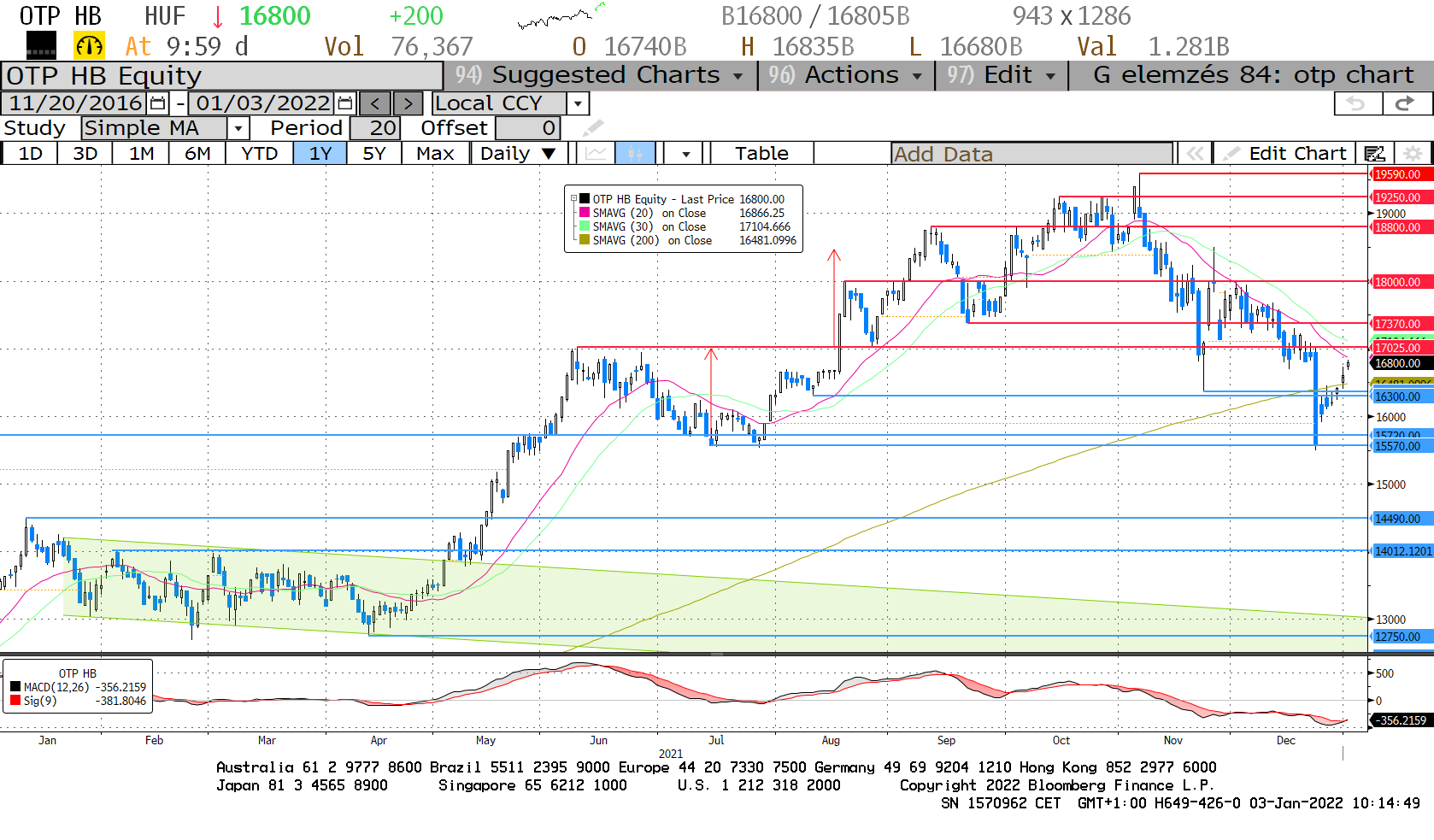
Task: Click the Table view button
Action: 761,154
